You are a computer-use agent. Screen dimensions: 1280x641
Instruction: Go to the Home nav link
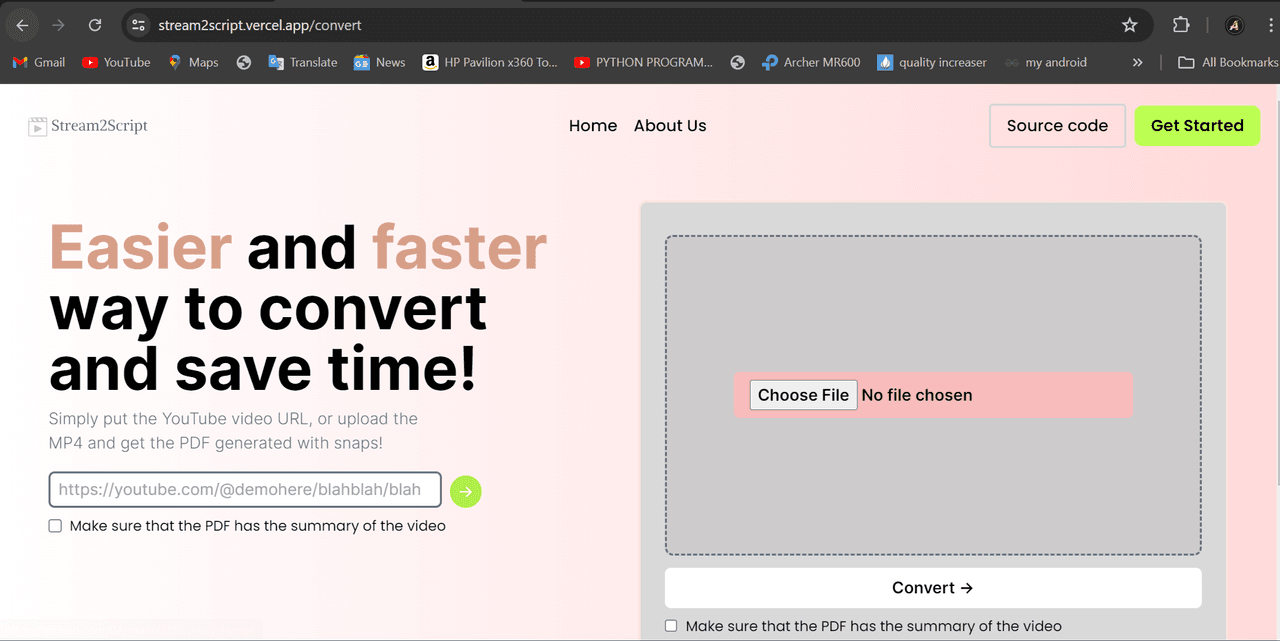pyautogui.click(x=593, y=126)
